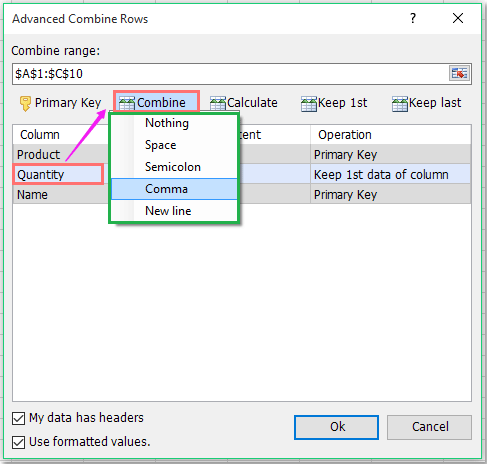Toggle Use formatted values checkbox

[x=18, y=442]
